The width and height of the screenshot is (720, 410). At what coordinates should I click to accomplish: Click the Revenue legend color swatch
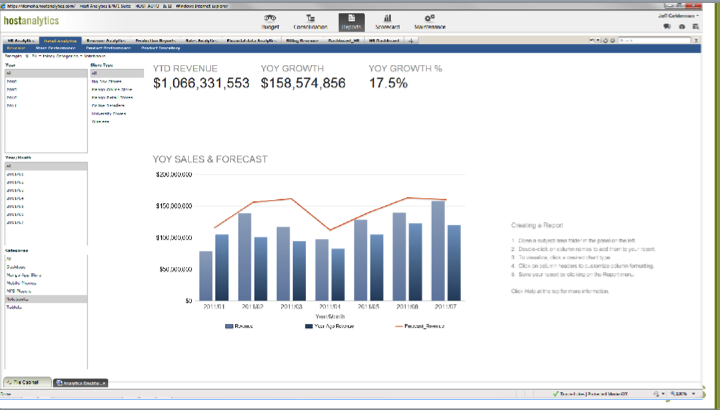229,326
